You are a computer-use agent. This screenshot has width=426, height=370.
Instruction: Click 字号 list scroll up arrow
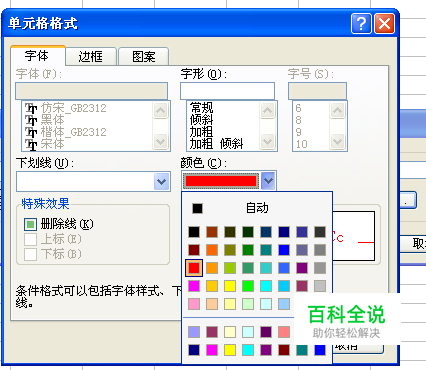pos(337,110)
